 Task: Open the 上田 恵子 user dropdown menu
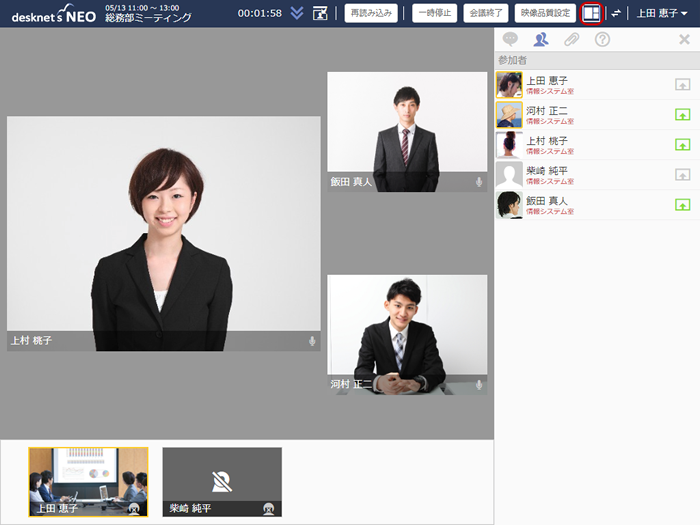[662, 13]
